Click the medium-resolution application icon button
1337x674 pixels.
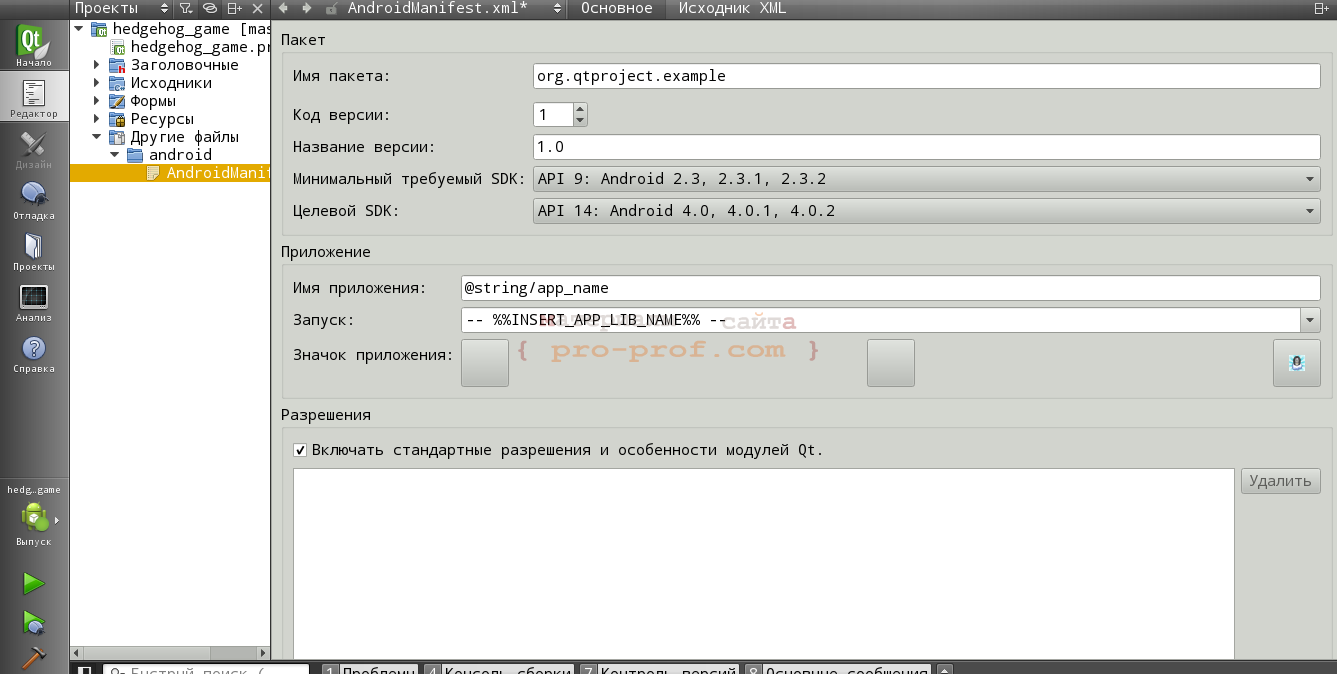891,362
